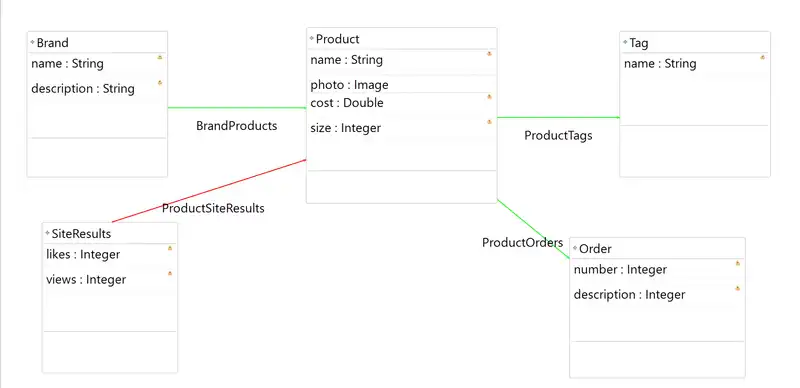Viewport: 800px width, 388px height.
Task: Click the small icon beside Order title
Action: (575, 248)
